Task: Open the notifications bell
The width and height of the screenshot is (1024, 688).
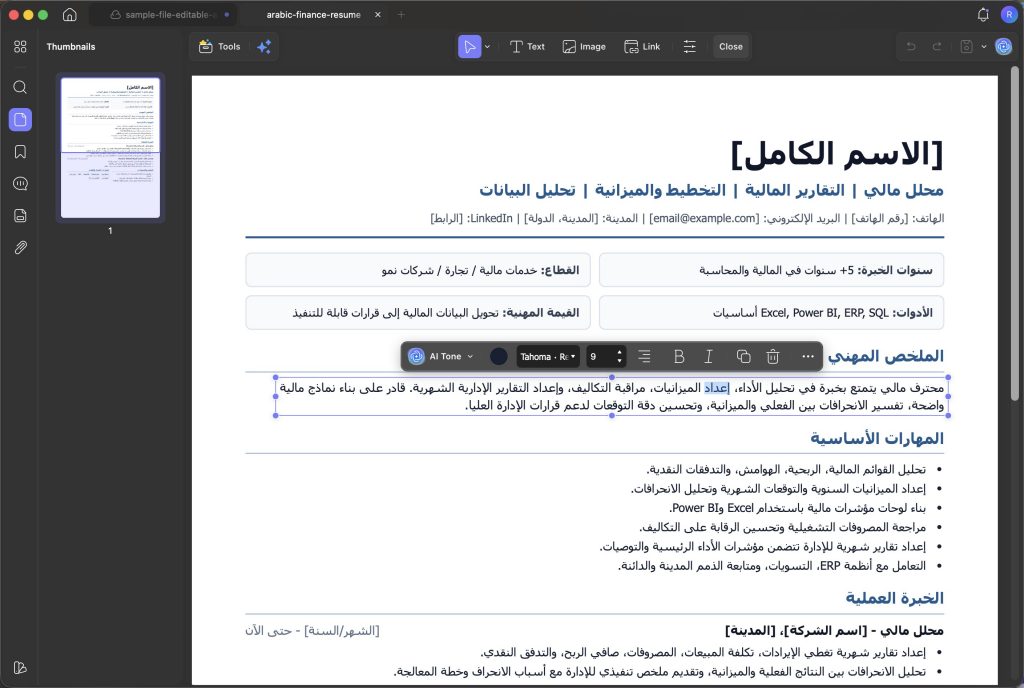Action: pyautogui.click(x=983, y=14)
